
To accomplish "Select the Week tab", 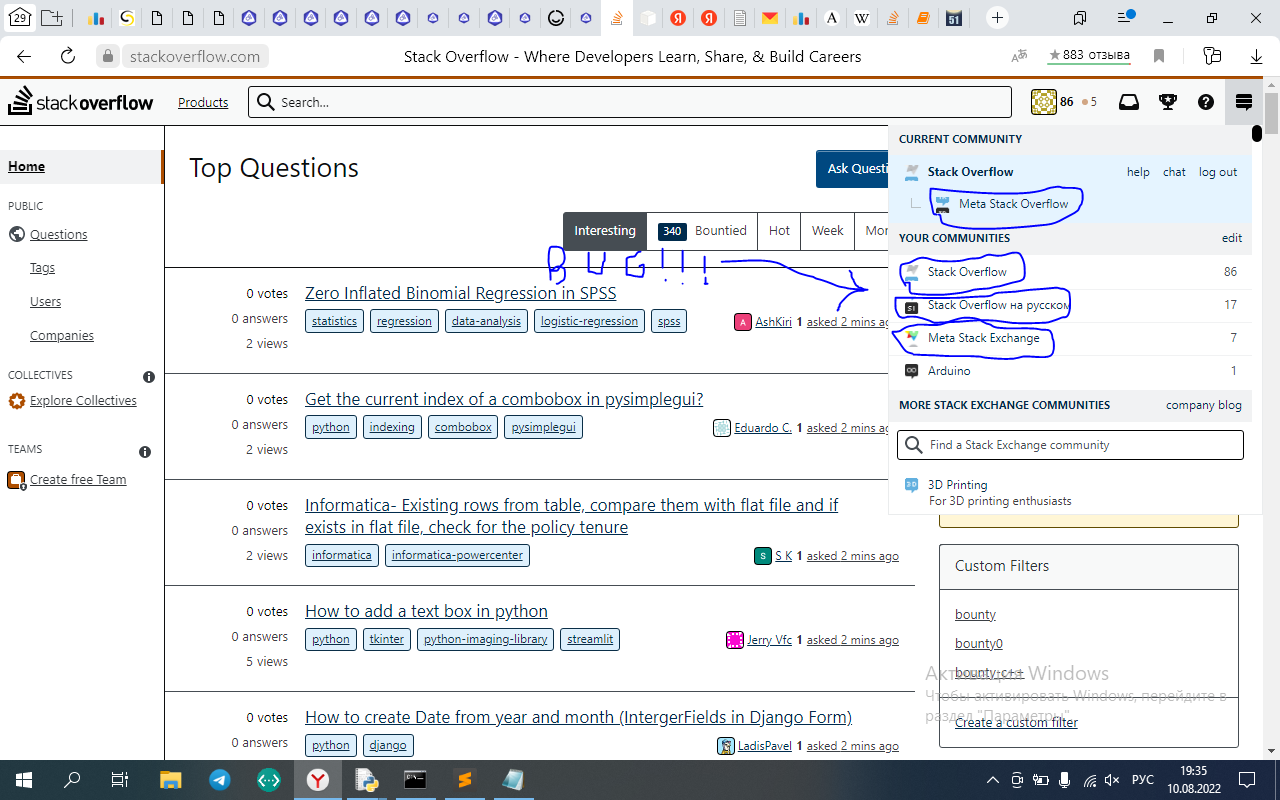I will click(827, 231).
